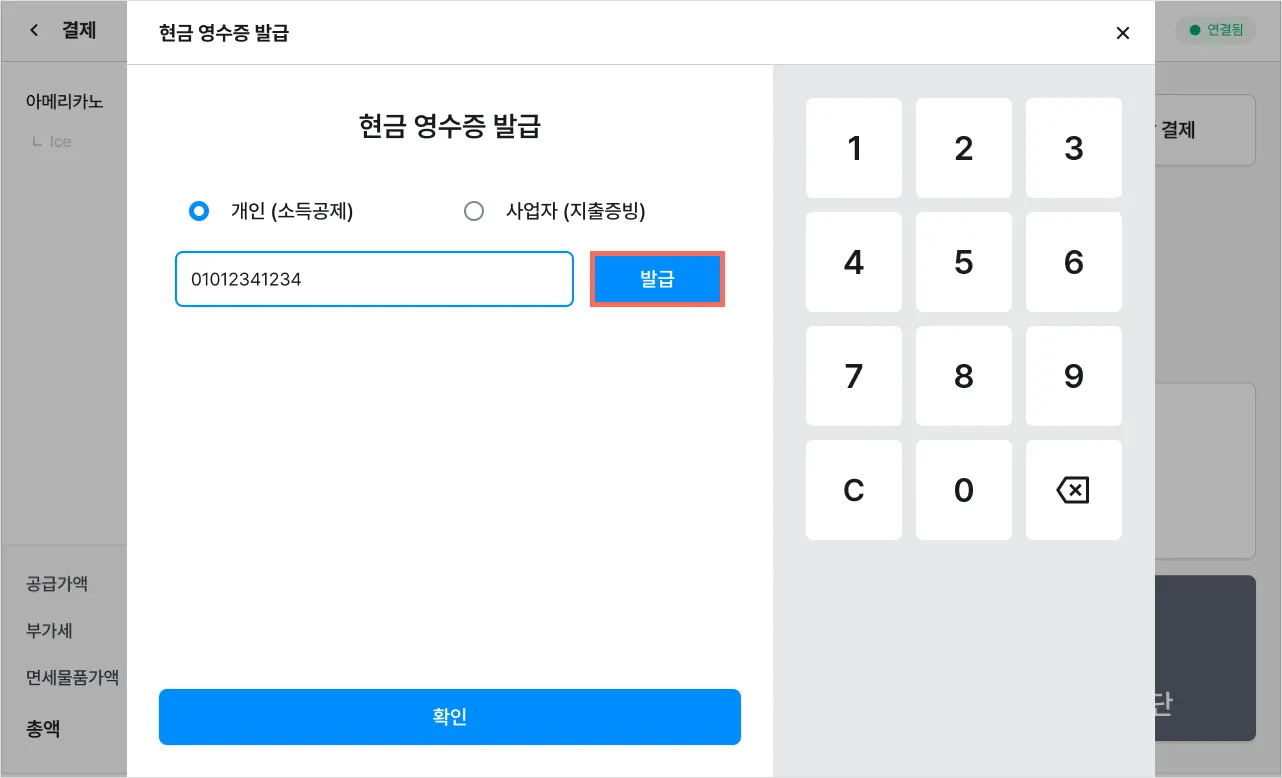Viewport: 1282px width, 778px height.
Task: Select the 사업자 (지출증빙) radio option
Action: tap(474, 211)
